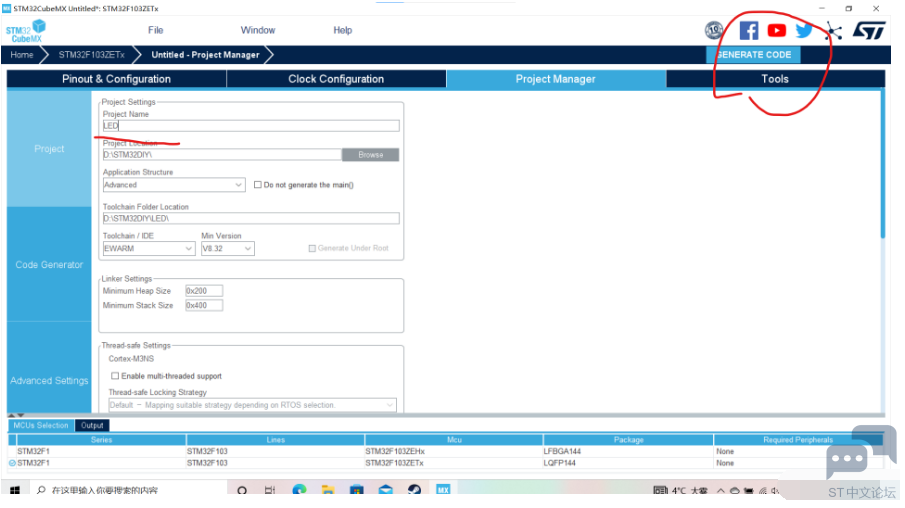Open the Twitter icon link
This screenshot has height=508, width=905.
pos(803,30)
